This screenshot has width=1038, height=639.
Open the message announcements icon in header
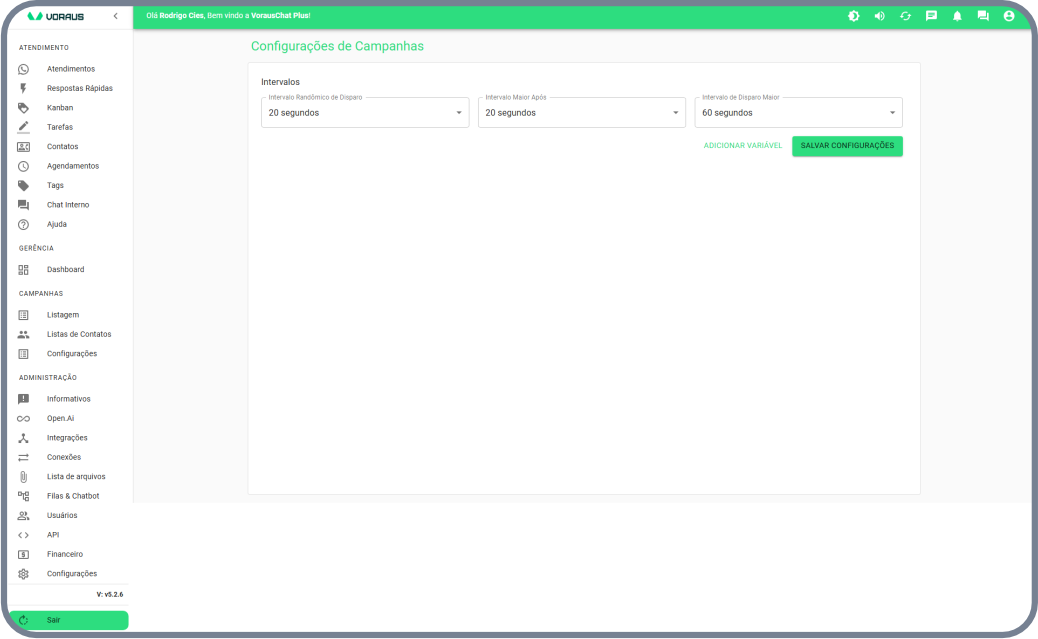click(x=931, y=16)
